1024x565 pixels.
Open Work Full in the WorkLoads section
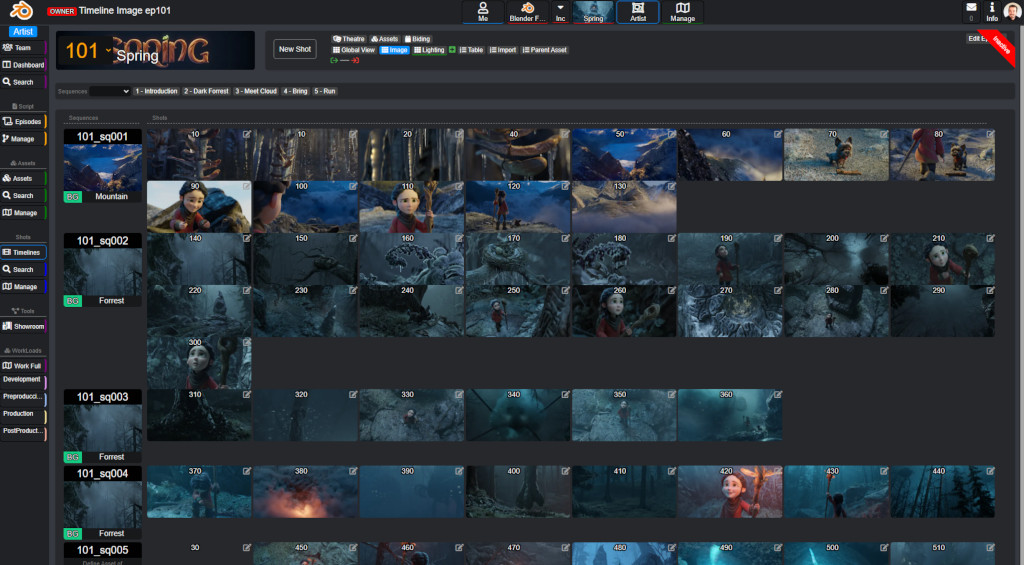pos(23,366)
